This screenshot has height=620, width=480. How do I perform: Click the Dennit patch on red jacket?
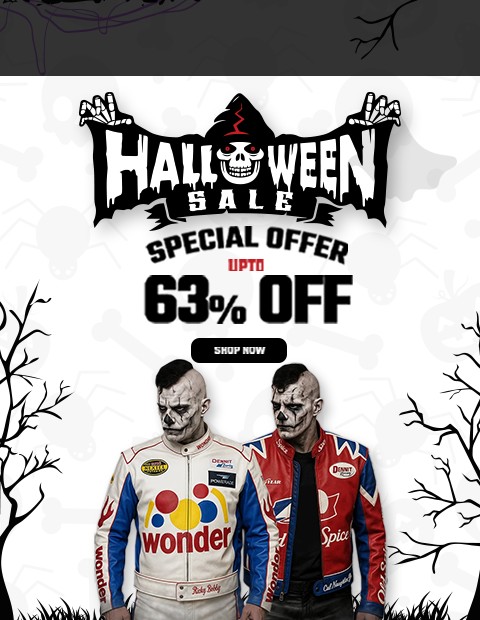click(342, 471)
